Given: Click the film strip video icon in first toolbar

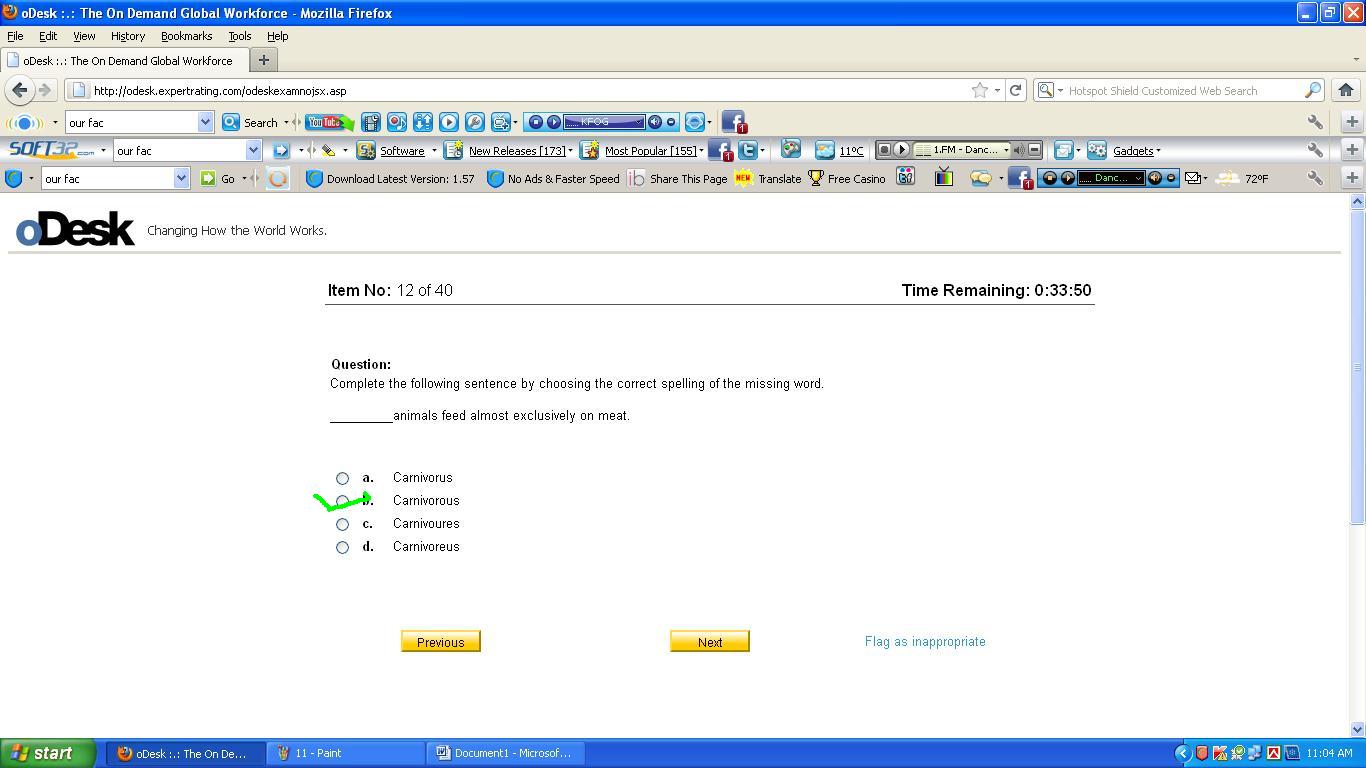Looking at the screenshot, I should tap(371, 122).
